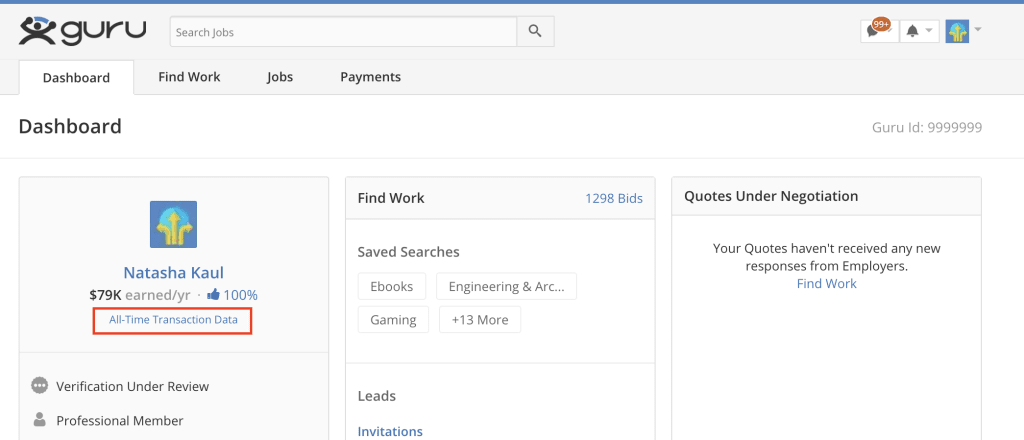Switch to the Dashboard tab

76,78
